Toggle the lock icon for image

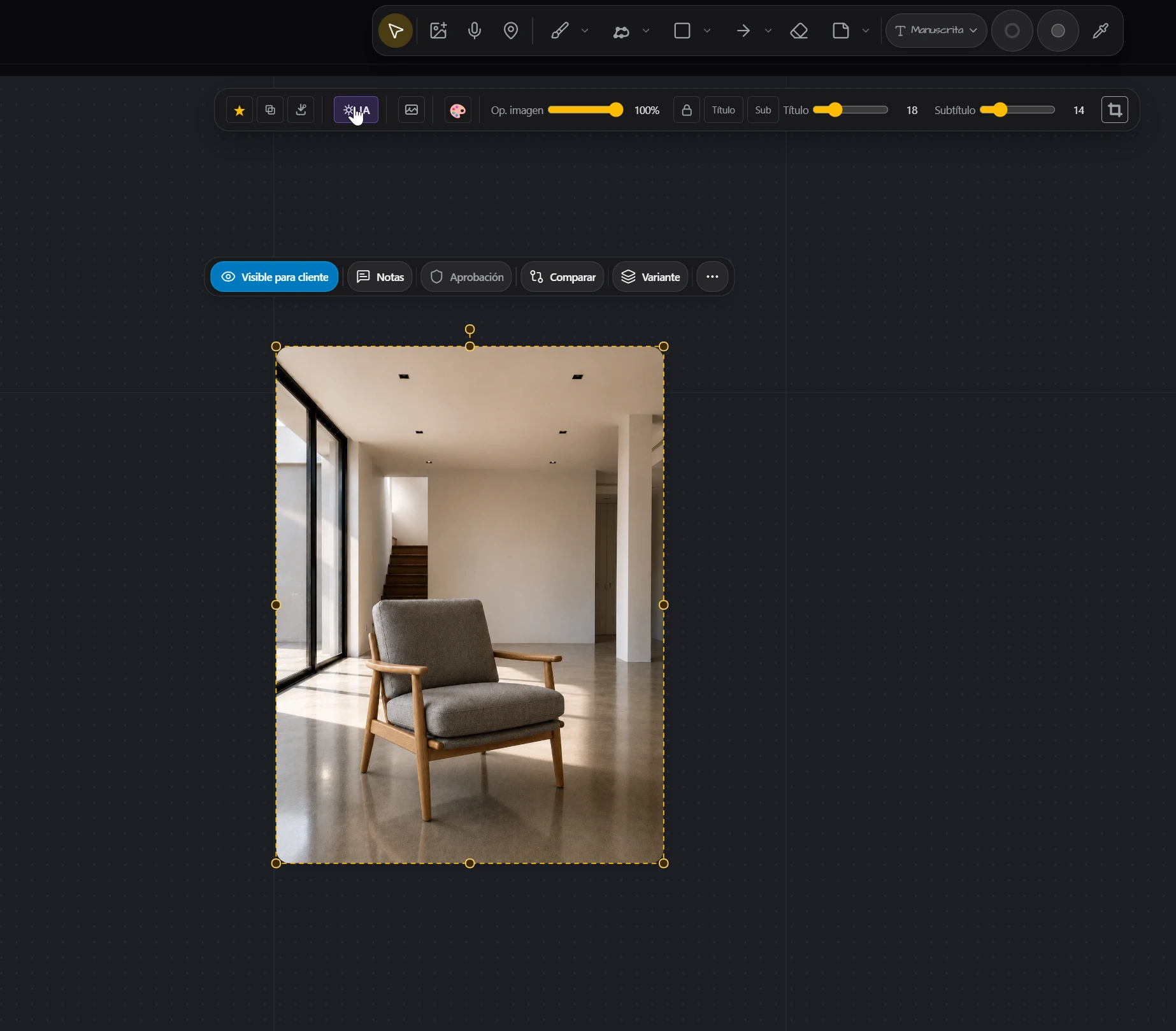pos(687,110)
